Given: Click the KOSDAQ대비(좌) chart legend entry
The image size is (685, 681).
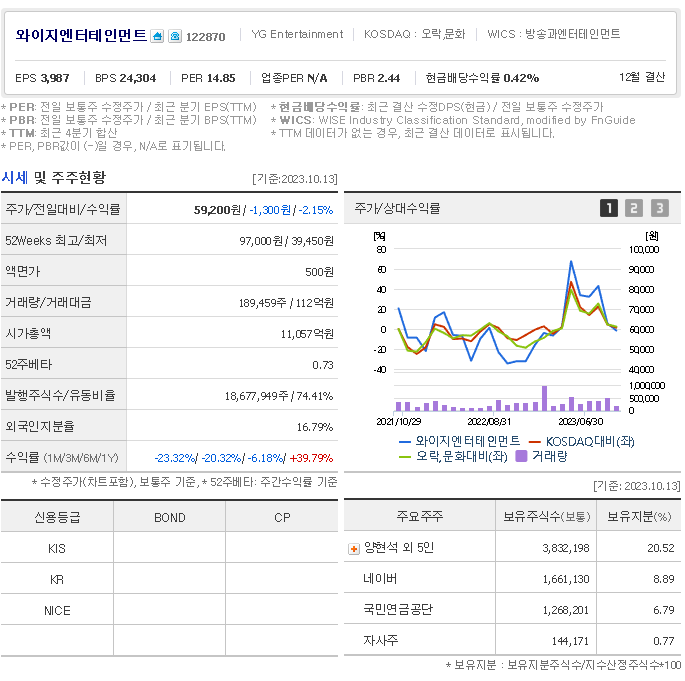Looking at the screenshot, I should [x=581, y=442].
